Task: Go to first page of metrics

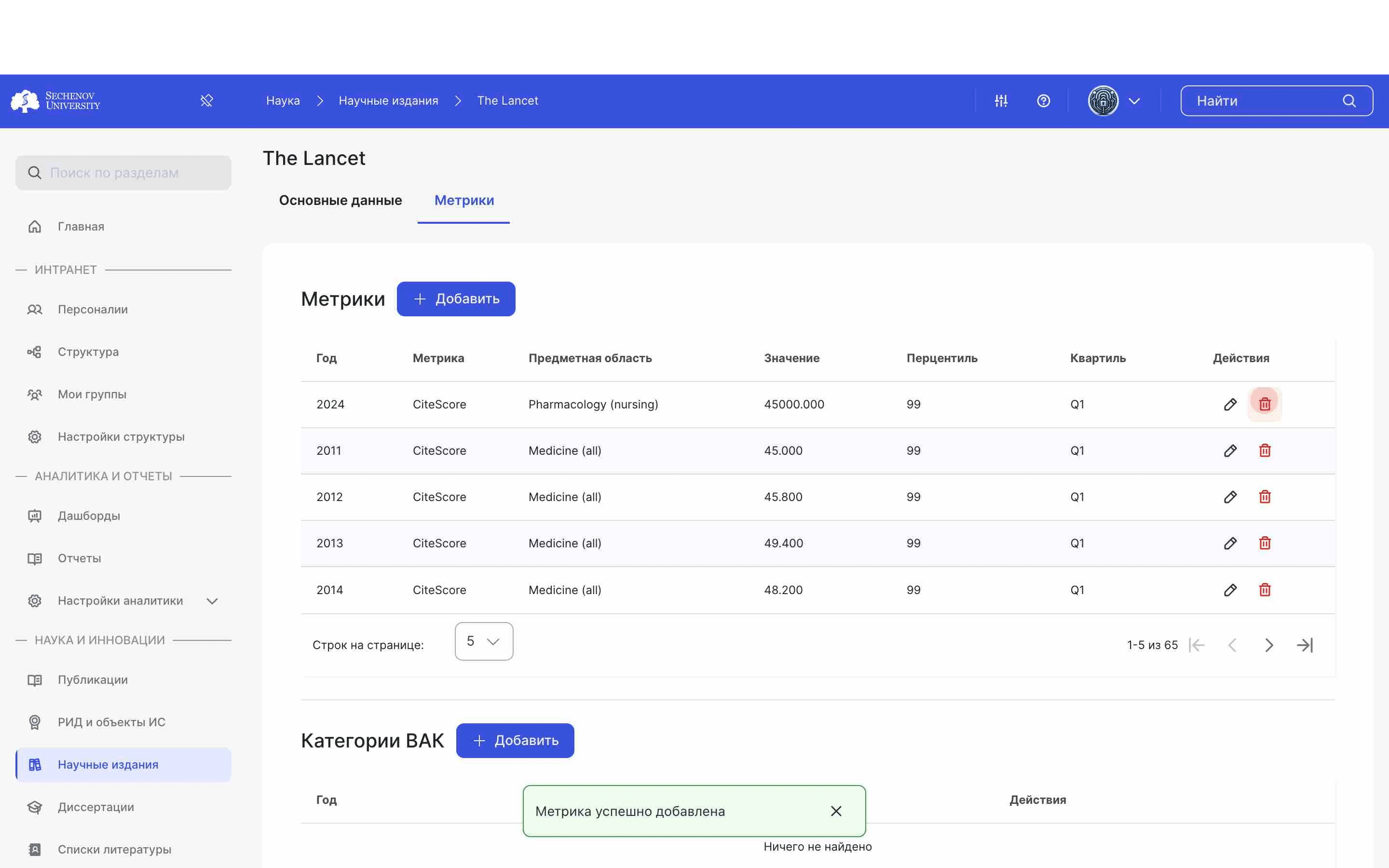Action: 1197,645
